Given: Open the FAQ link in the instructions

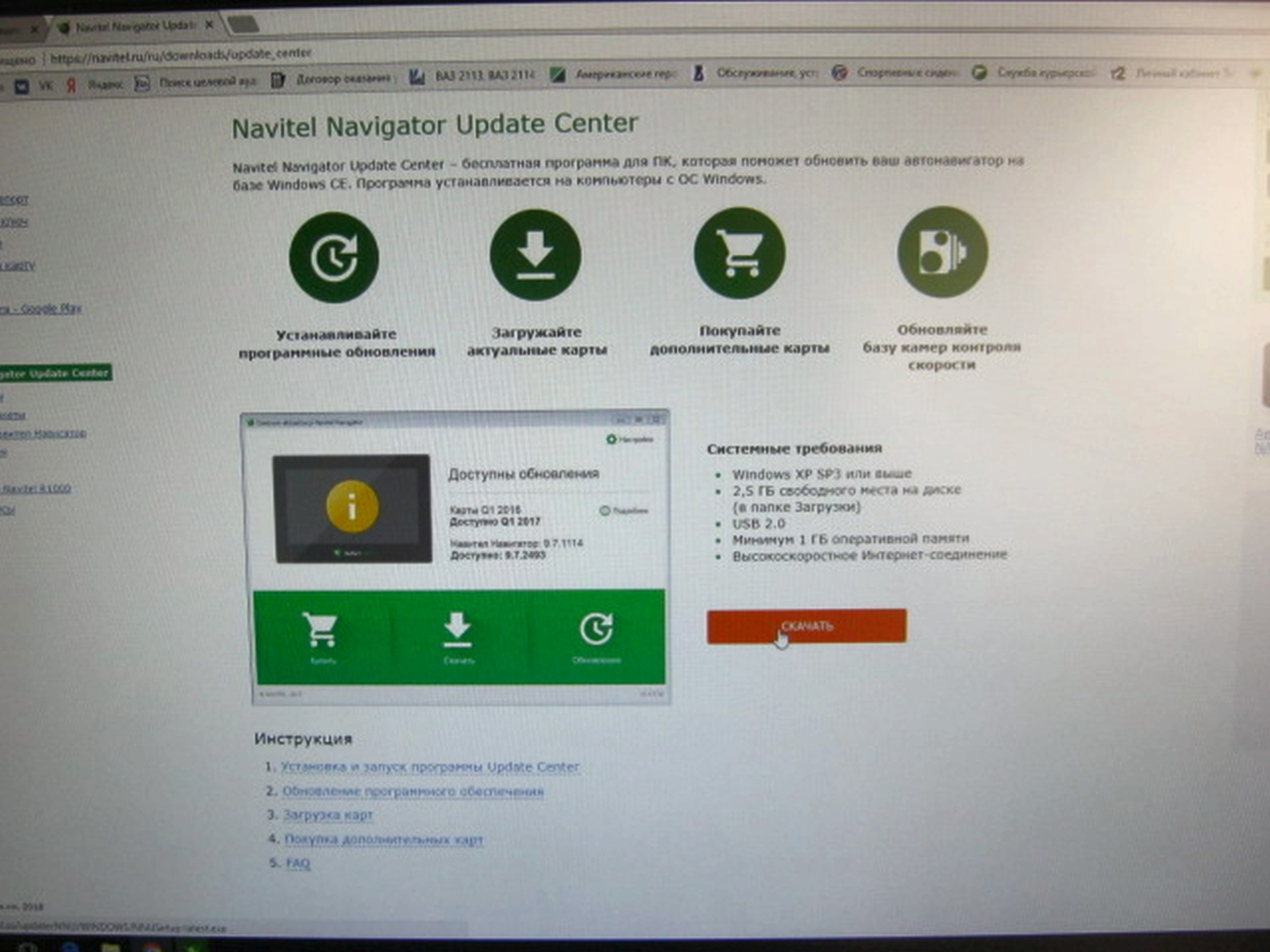Looking at the screenshot, I should coord(298,863).
